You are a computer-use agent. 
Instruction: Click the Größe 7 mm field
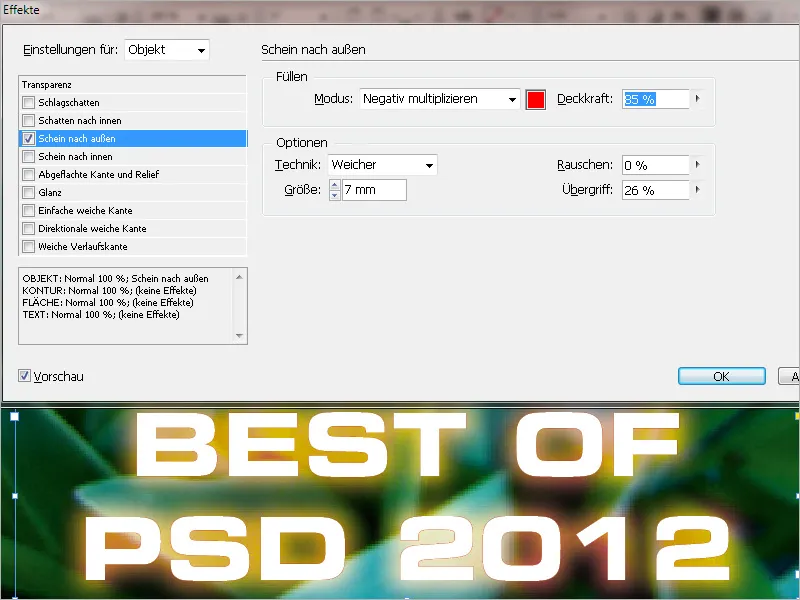point(374,190)
